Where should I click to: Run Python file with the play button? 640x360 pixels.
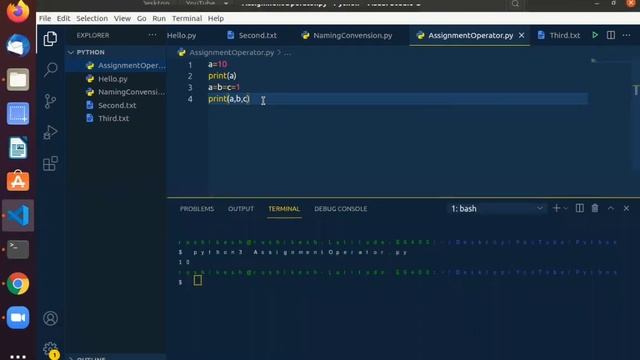click(595, 35)
